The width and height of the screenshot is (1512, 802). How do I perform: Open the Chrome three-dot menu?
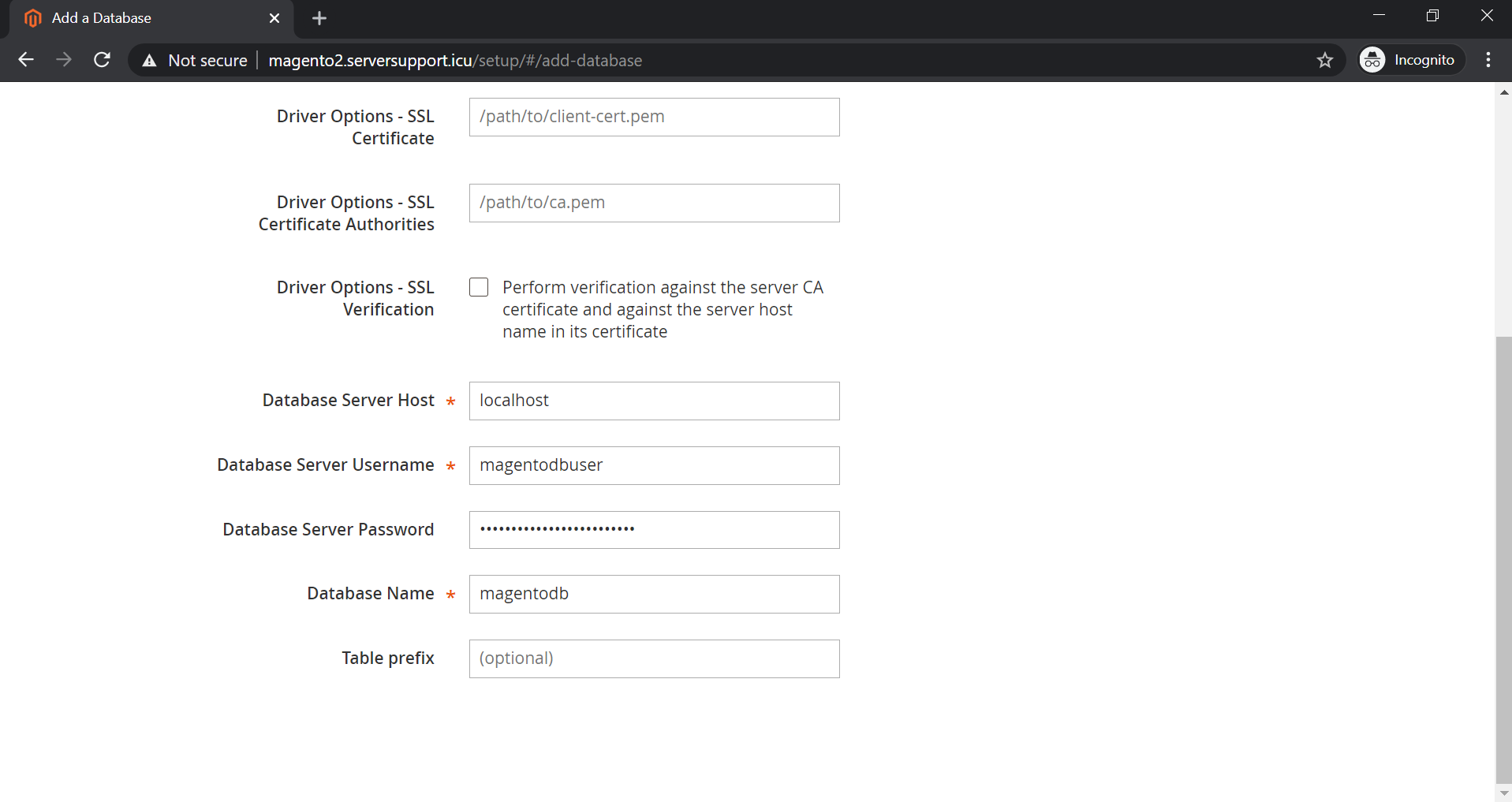tap(1488, 60)
